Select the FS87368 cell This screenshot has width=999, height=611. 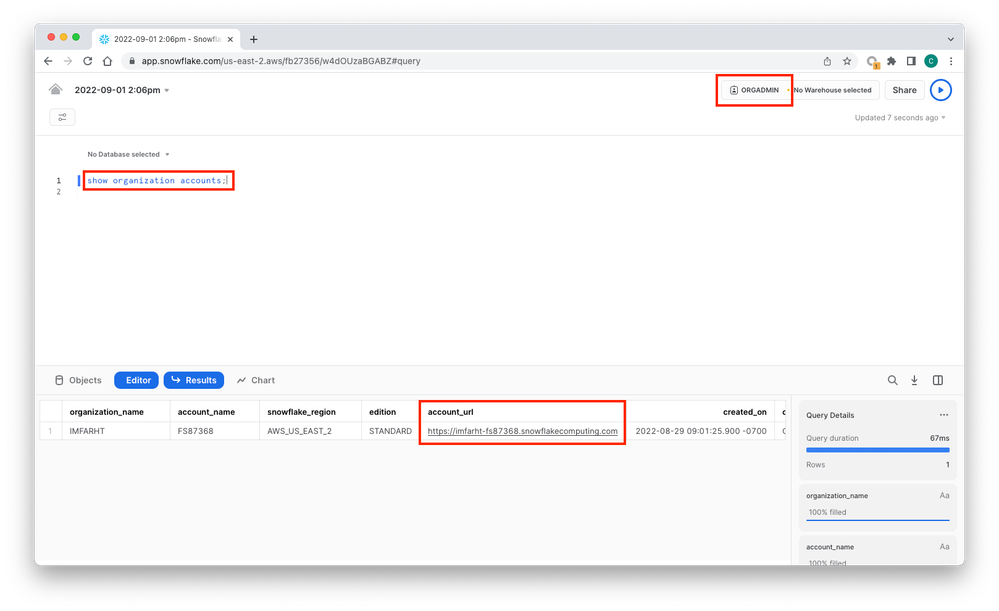click(215, 431)
